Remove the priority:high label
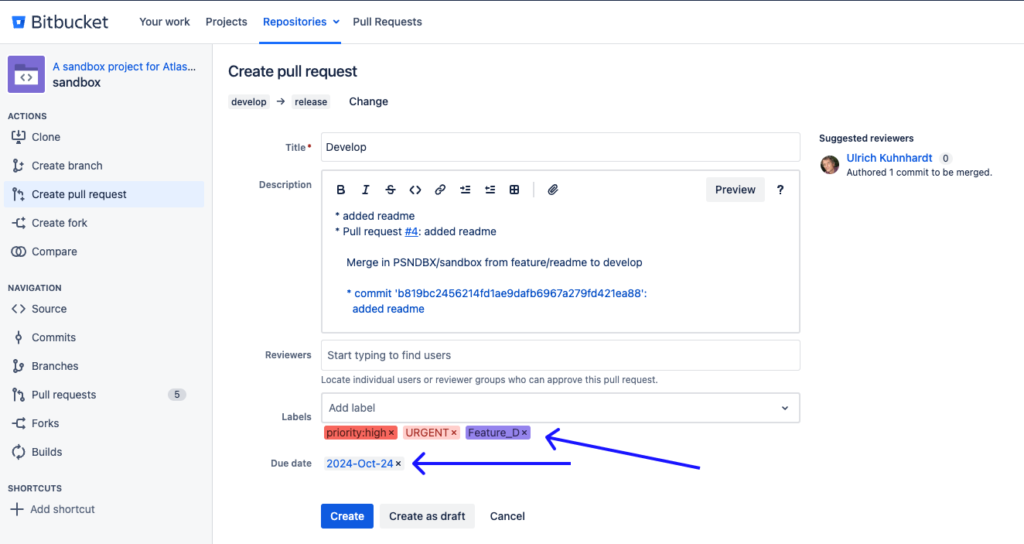This screenshot has width=1024, height=544. [x=392, y=433]
